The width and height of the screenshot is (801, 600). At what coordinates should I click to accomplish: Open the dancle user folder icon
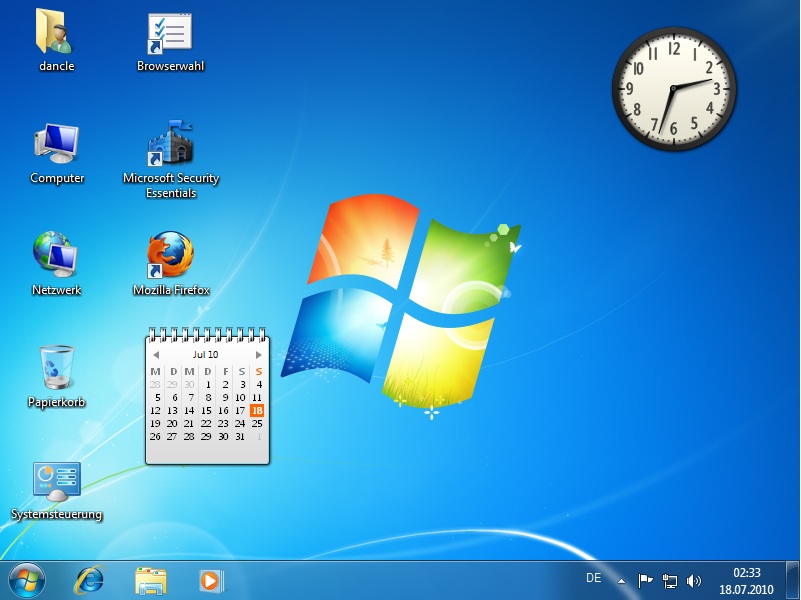[56, 32]
